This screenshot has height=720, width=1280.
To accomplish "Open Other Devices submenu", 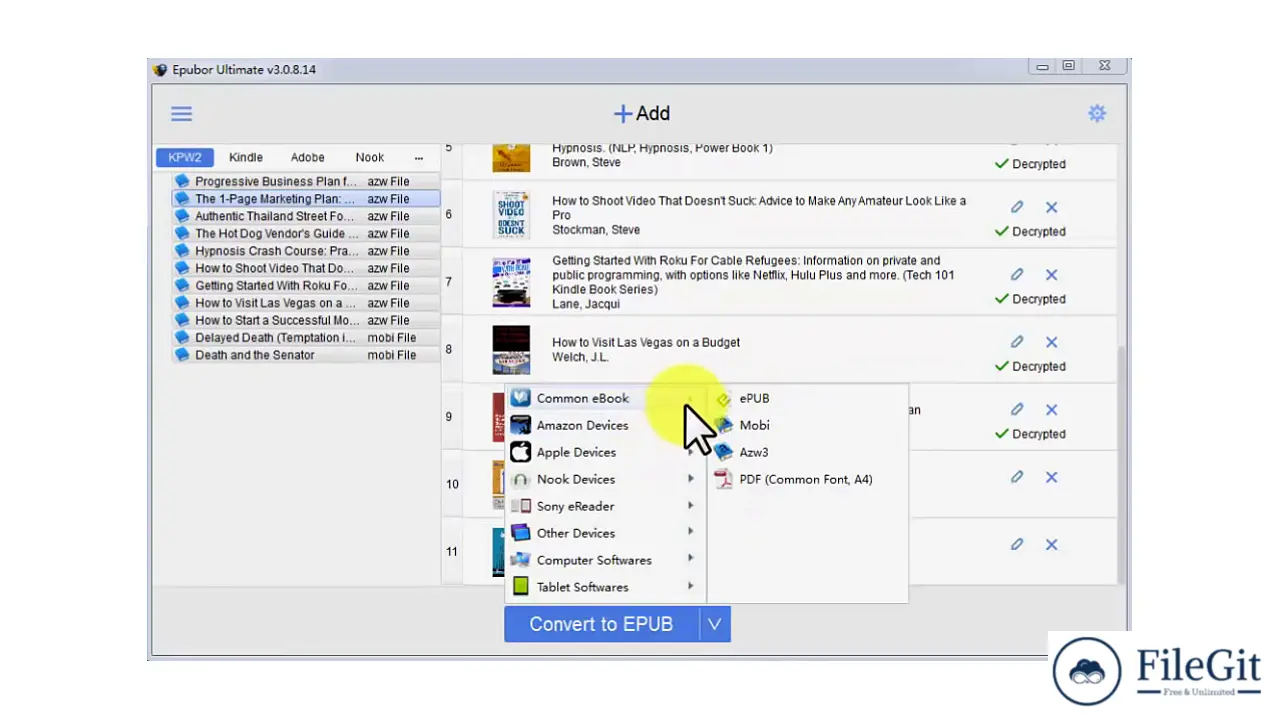I will click(x=606, y=533).
